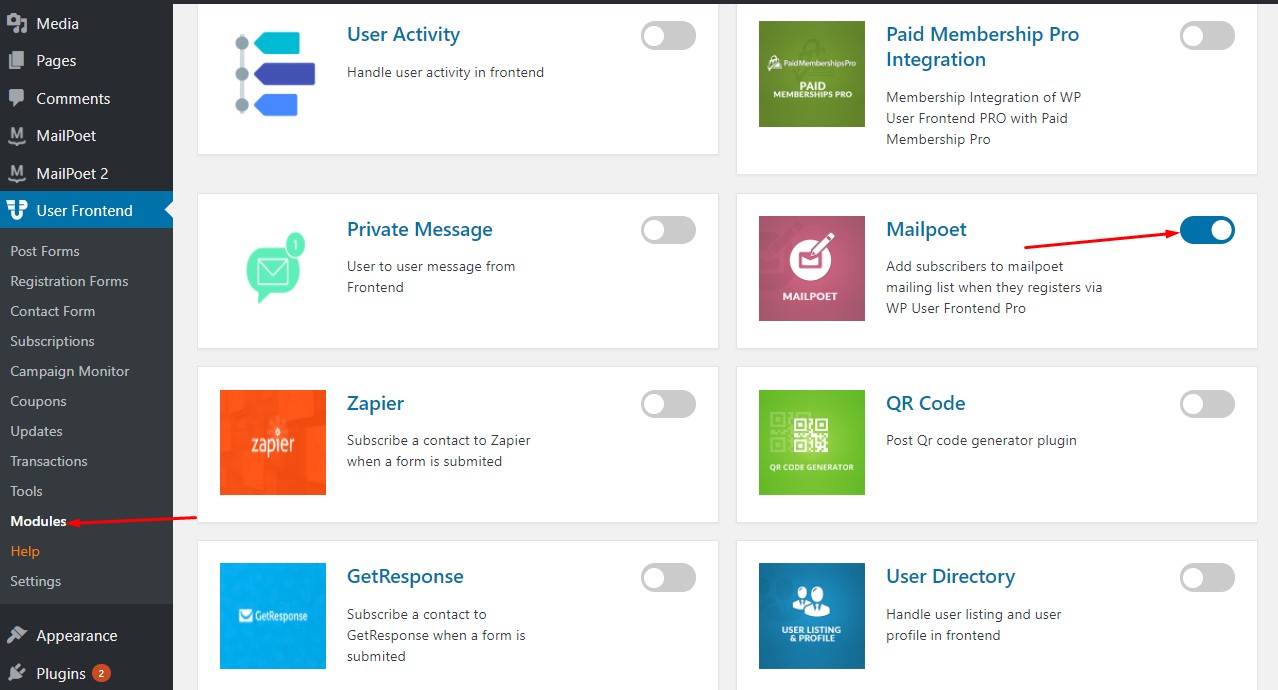Enable the Zapier module toggle
This screenshot has width=1278, height=690.
[668, 404]
